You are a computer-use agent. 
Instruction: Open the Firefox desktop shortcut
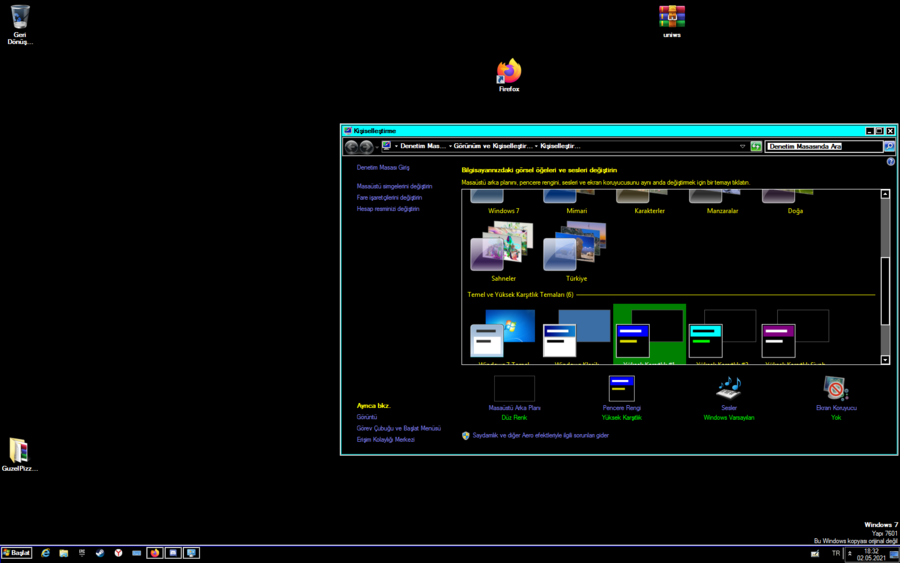point(509,75)
